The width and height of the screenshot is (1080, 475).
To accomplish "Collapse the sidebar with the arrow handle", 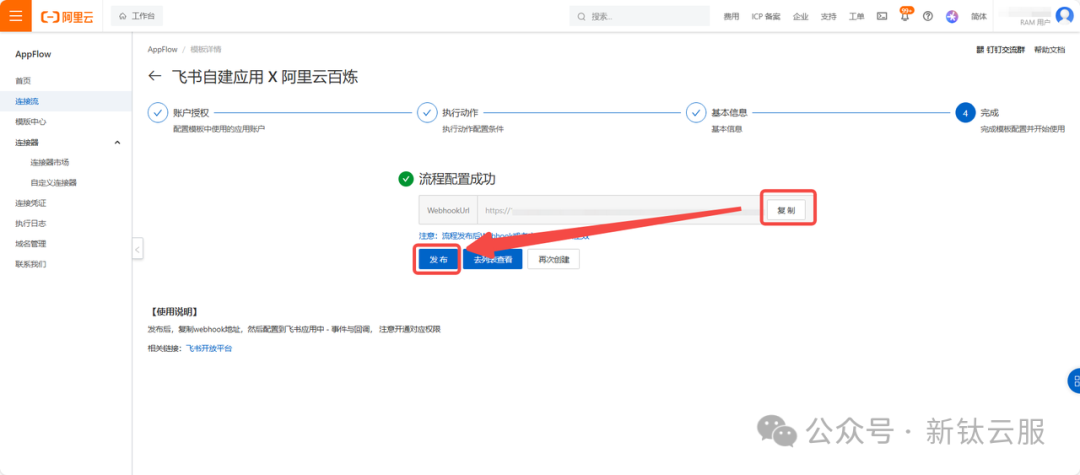I will pos(138,249).
